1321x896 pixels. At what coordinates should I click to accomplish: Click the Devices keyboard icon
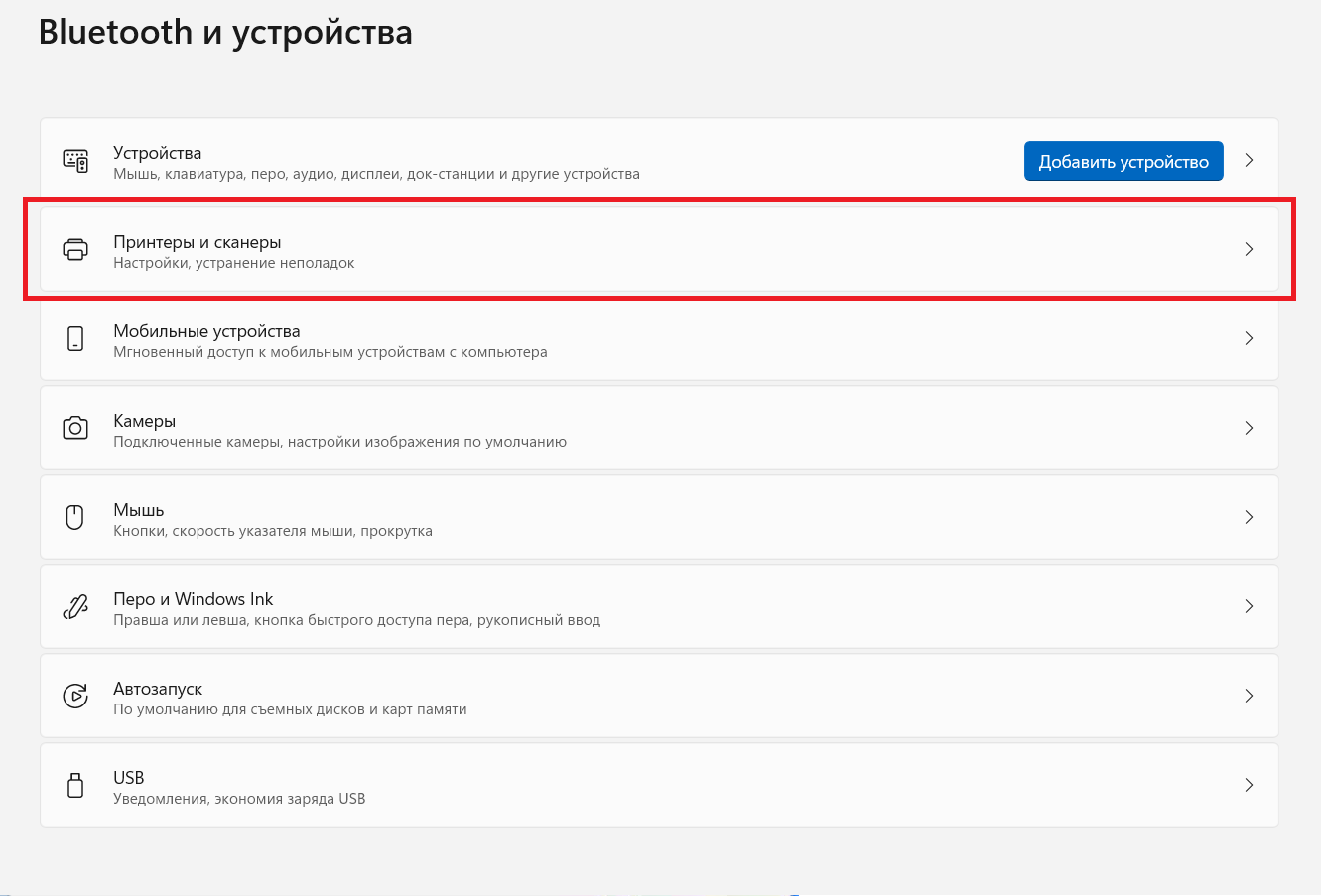coord(75,161)
